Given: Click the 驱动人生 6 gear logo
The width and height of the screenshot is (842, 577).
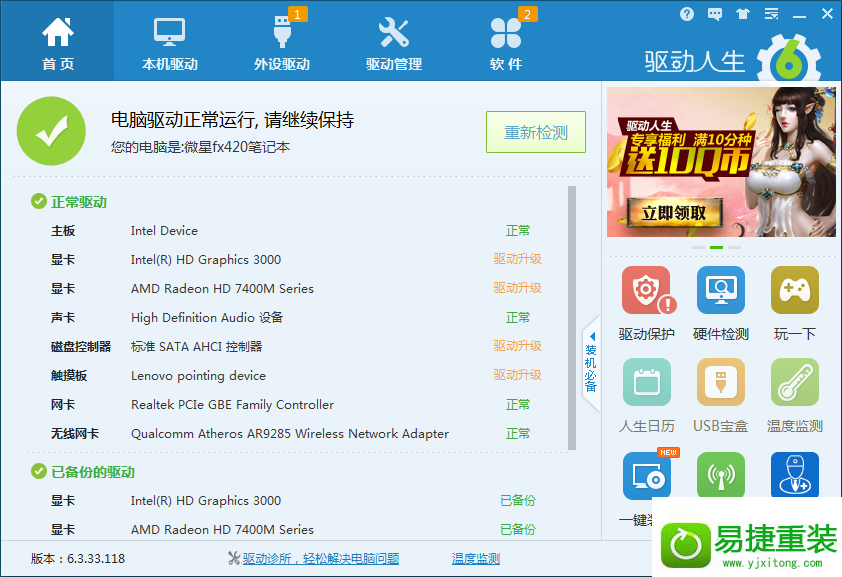Looking at the screenshot, I should [788, 60].
